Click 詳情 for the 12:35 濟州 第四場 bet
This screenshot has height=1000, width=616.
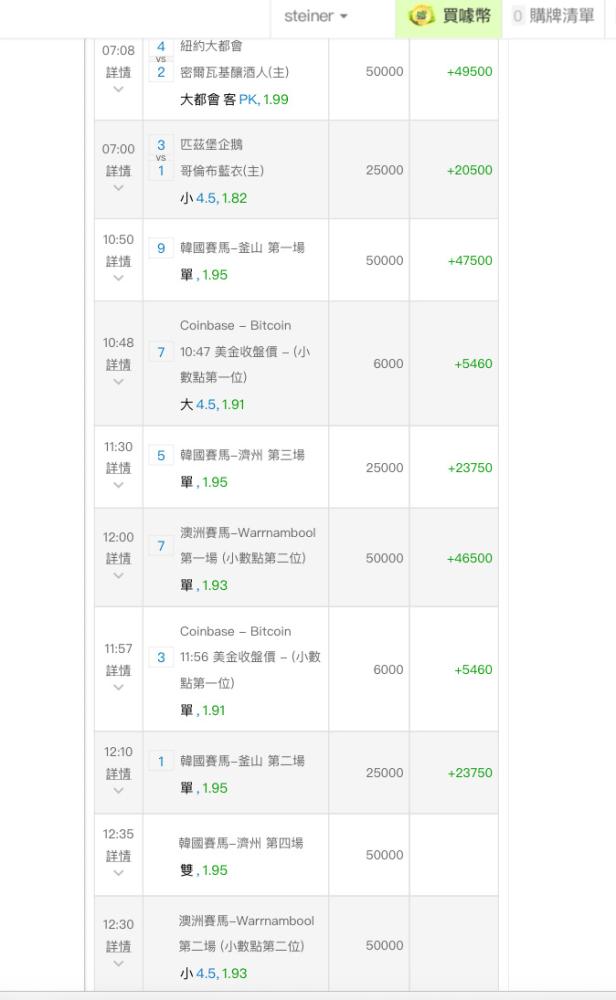118,856
